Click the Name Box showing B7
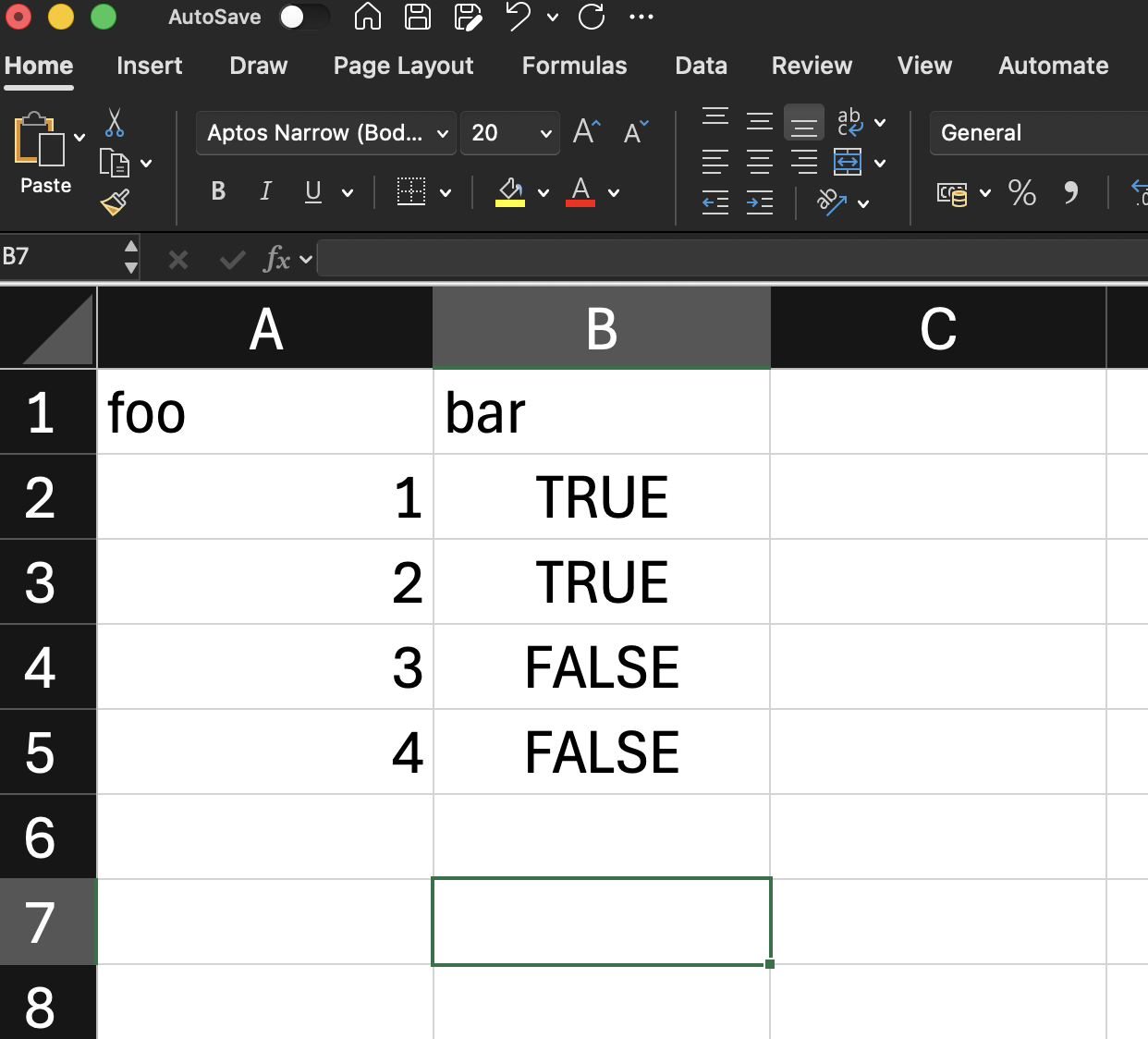This screenshot has width=1148, height=1039. point(61,256)
